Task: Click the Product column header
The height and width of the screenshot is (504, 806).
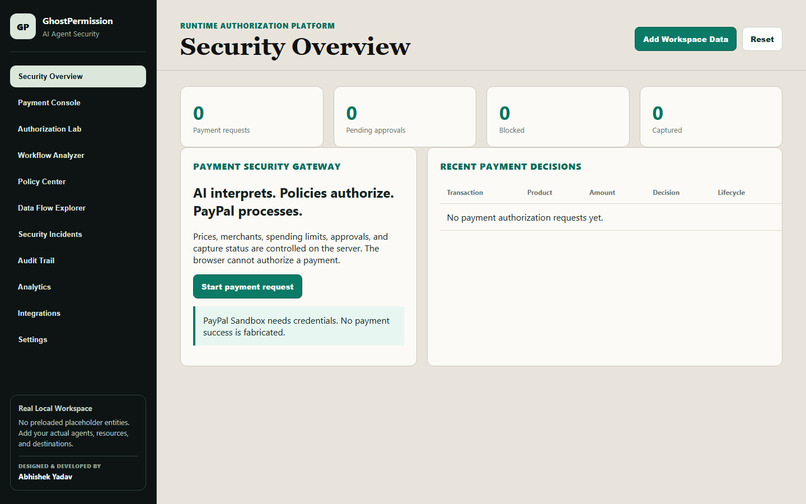Action: click(539, 192)
